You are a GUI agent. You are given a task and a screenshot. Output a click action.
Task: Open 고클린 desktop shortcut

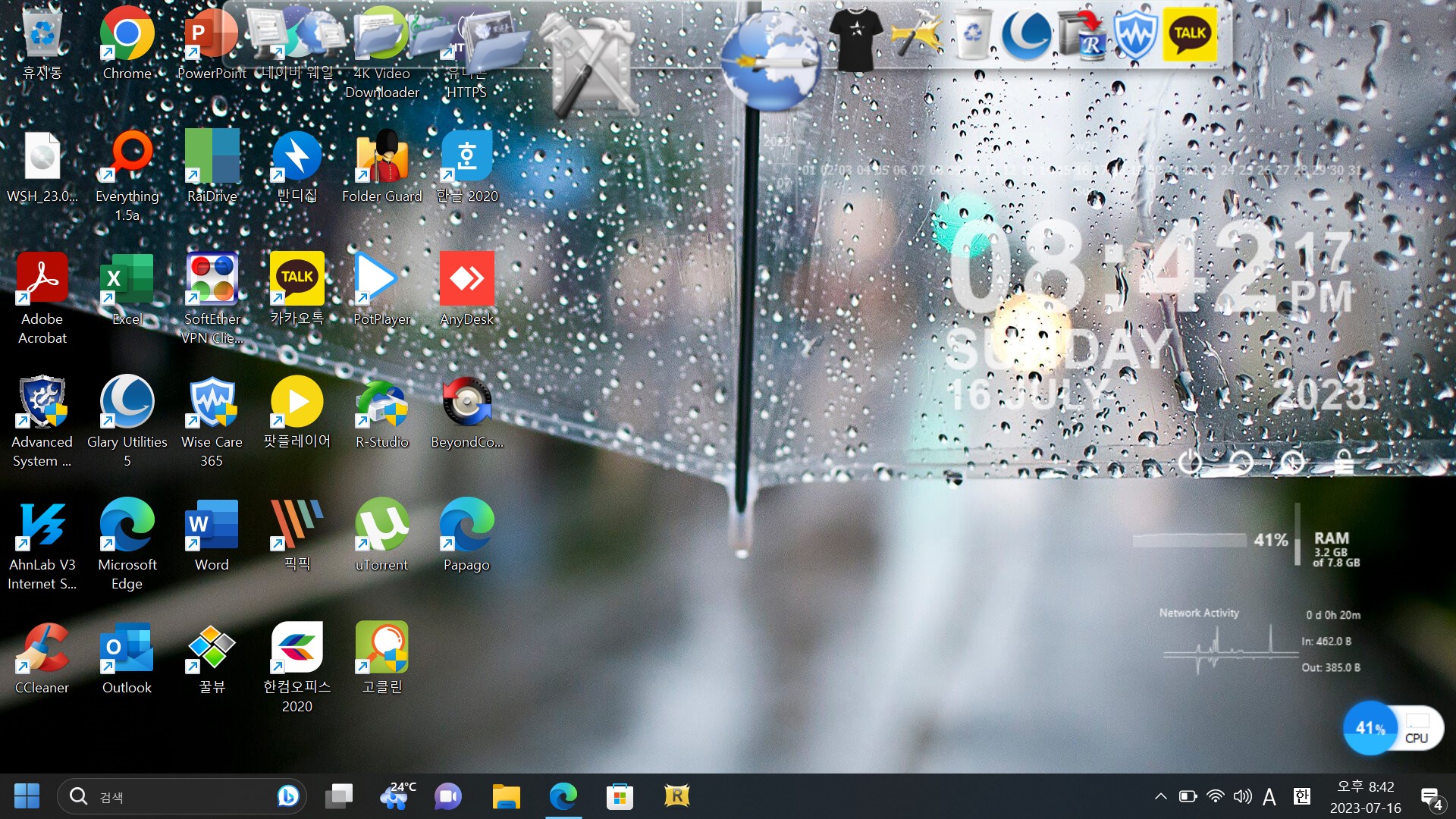381,658
